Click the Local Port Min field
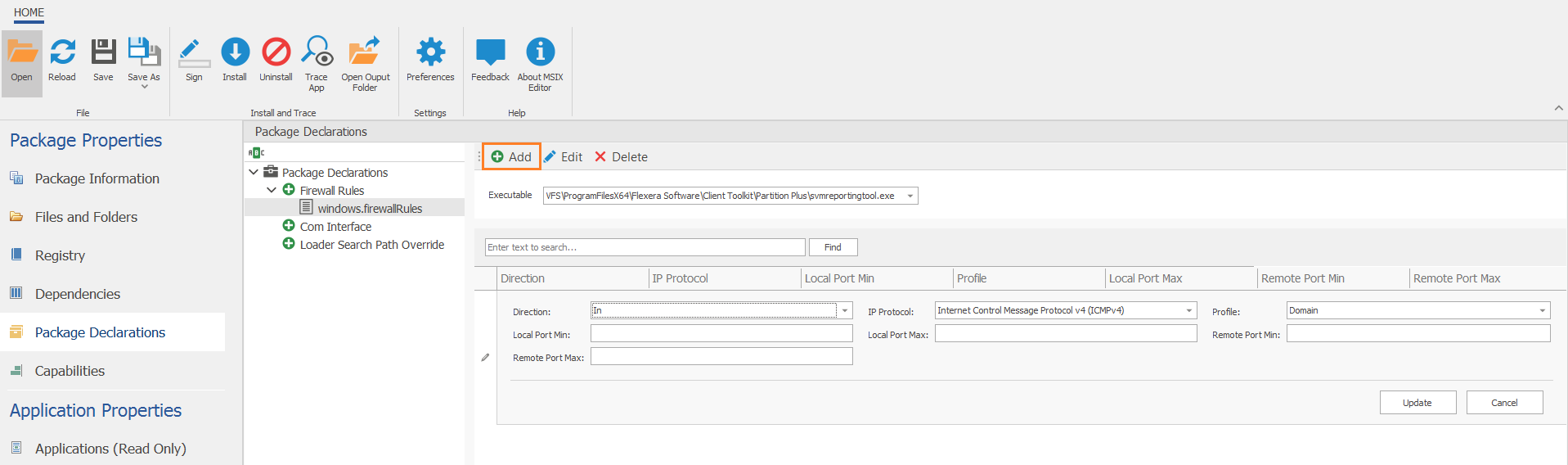 [721, 333]
